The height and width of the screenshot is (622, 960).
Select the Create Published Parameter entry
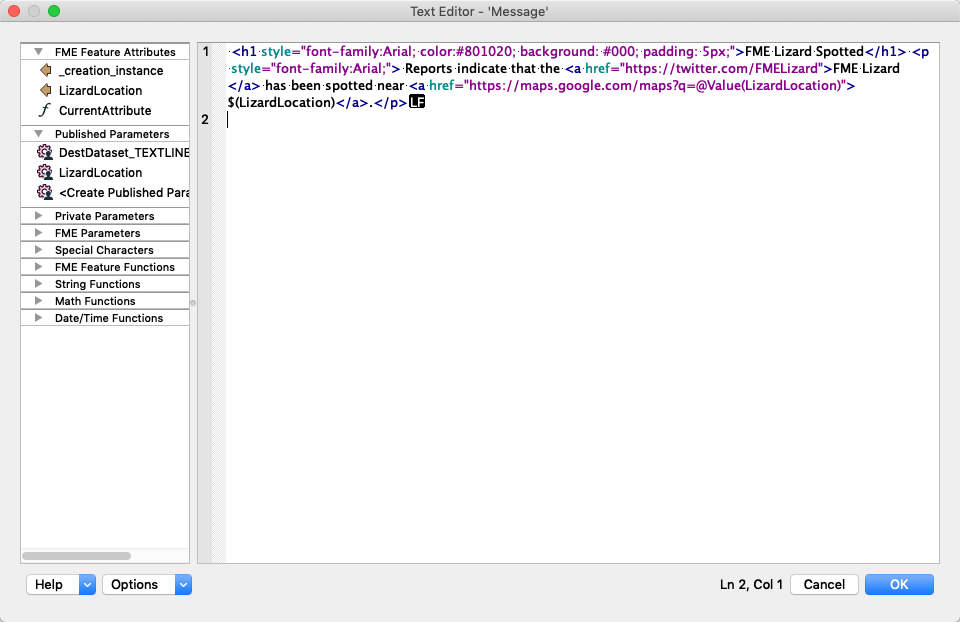click(x=124, y=193)
